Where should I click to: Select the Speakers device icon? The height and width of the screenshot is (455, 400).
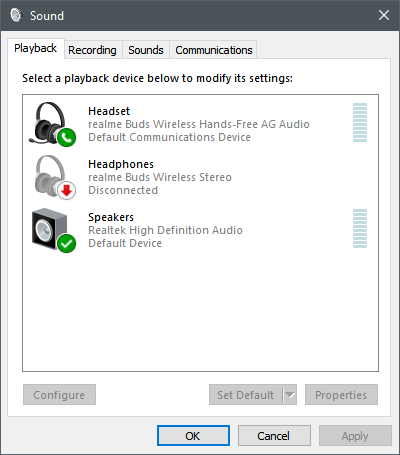(x=54, y=230)
